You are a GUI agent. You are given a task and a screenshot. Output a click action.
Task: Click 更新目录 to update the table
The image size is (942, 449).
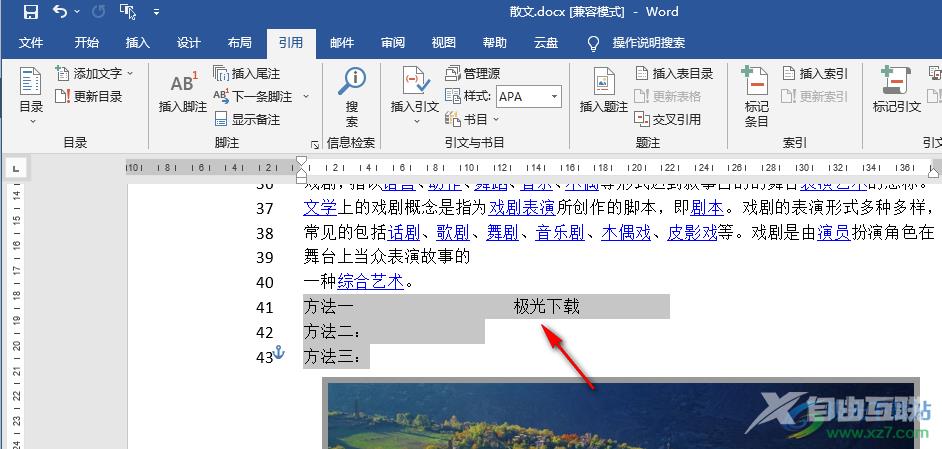(x=89, y=96)
